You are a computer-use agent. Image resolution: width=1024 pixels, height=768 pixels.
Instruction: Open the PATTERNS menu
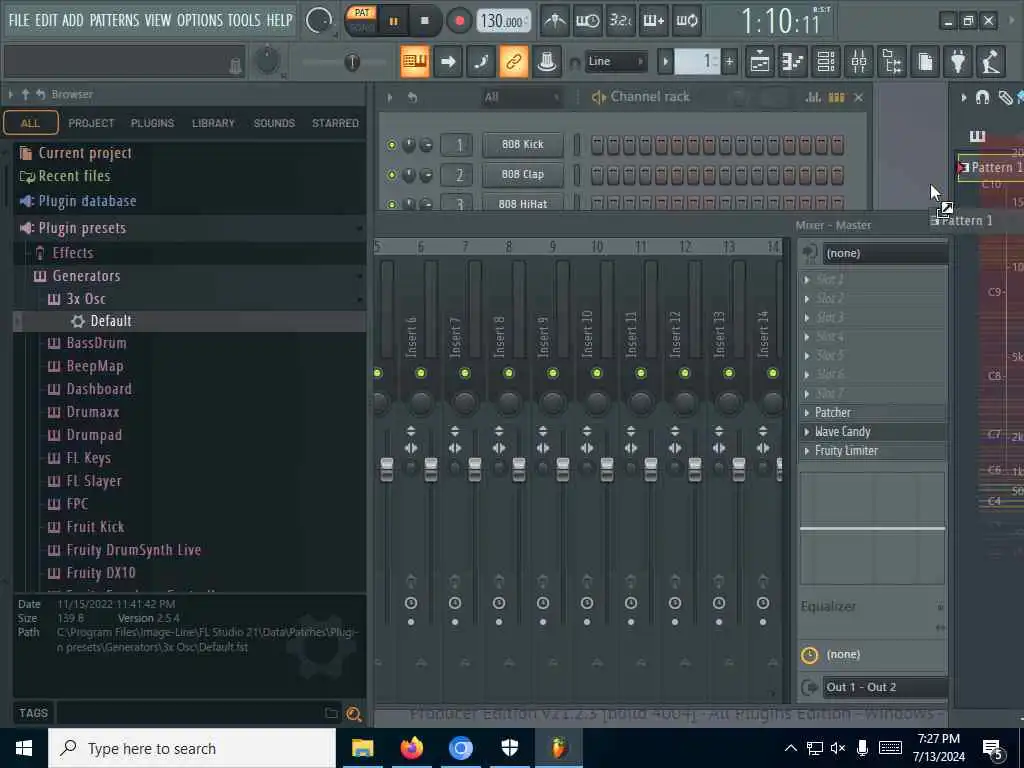coord(114,20)
